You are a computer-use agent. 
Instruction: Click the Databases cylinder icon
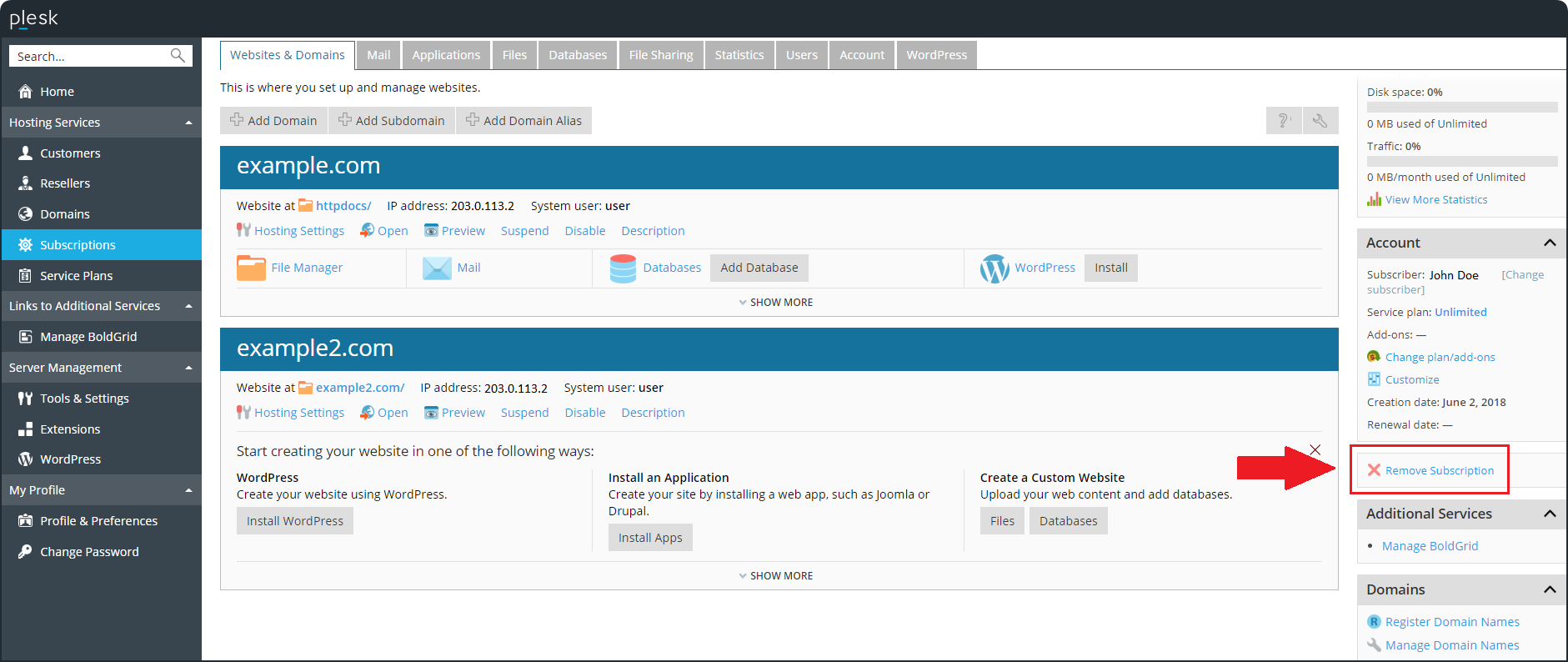tap(623, 268)
